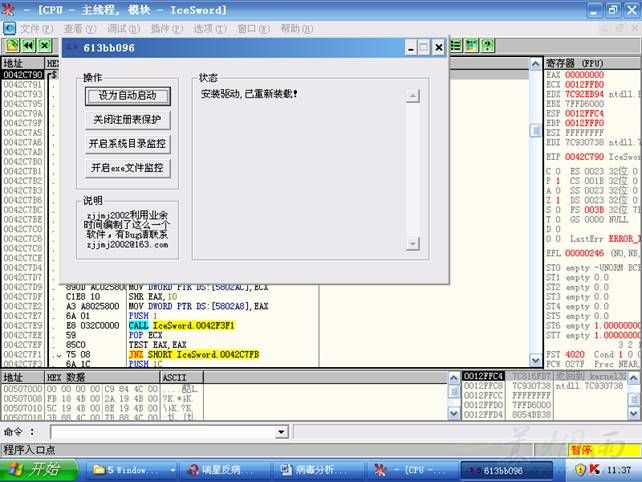Click the list-view icon right of the dialog
Screen dimensions: 642x482
(x=456, y=45)
